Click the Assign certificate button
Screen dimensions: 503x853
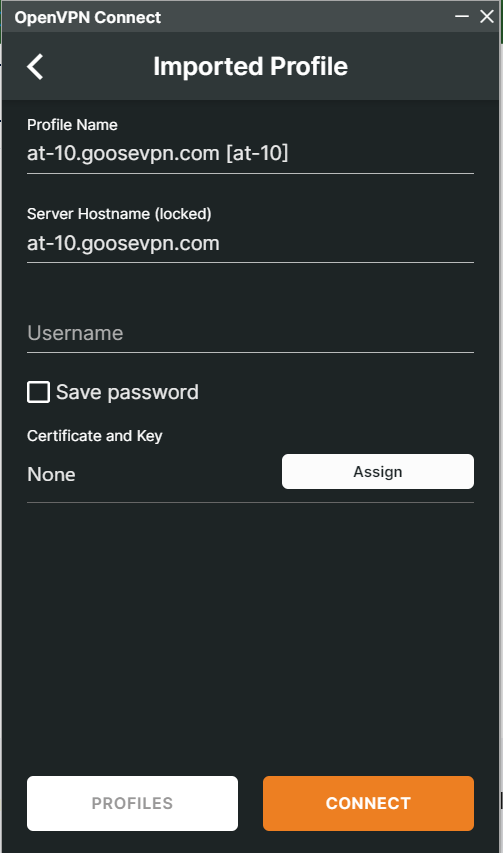tap(378, 472)
